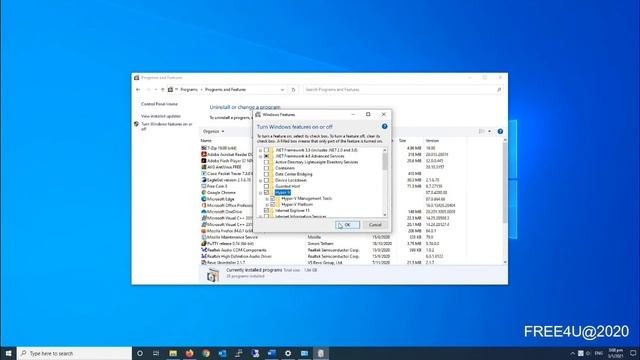Viewport: 640px width, 360px height.
Task: Toggle .NET Framework 4.8 Advanced Services checkbox
Action: tap(266, 156)
